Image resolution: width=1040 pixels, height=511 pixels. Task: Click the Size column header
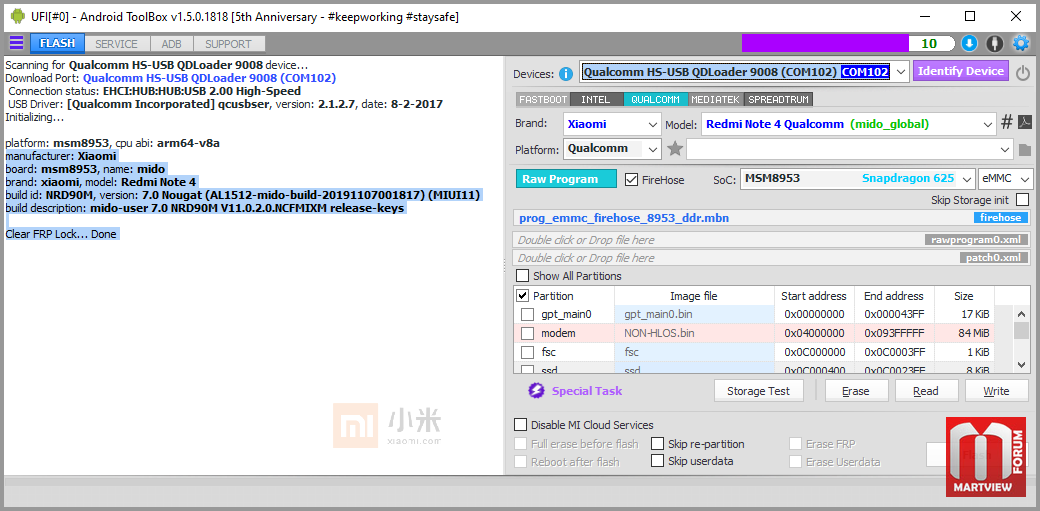[x=964, y=296]
